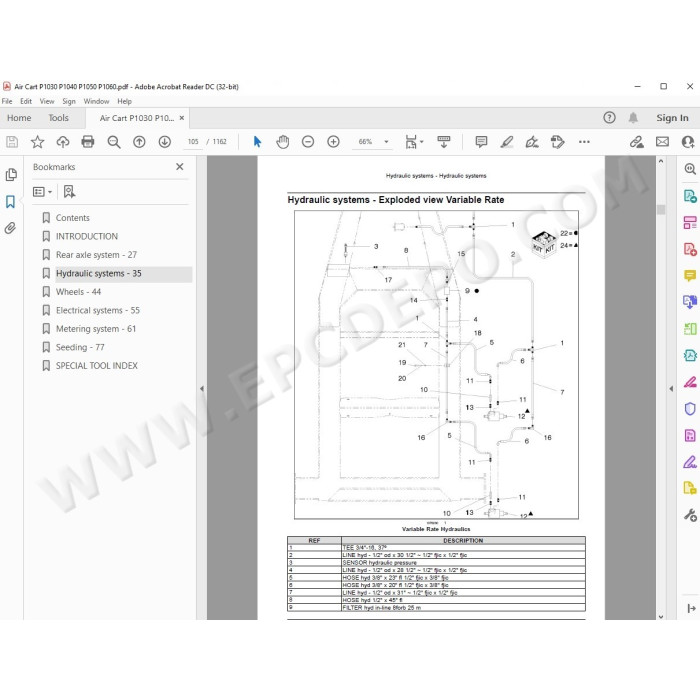Image resolution: width=700 pixels, height=700 pixels.
Task: Zoom out using the minus circle
Action: pyautogui.click(x=308, y=142)
